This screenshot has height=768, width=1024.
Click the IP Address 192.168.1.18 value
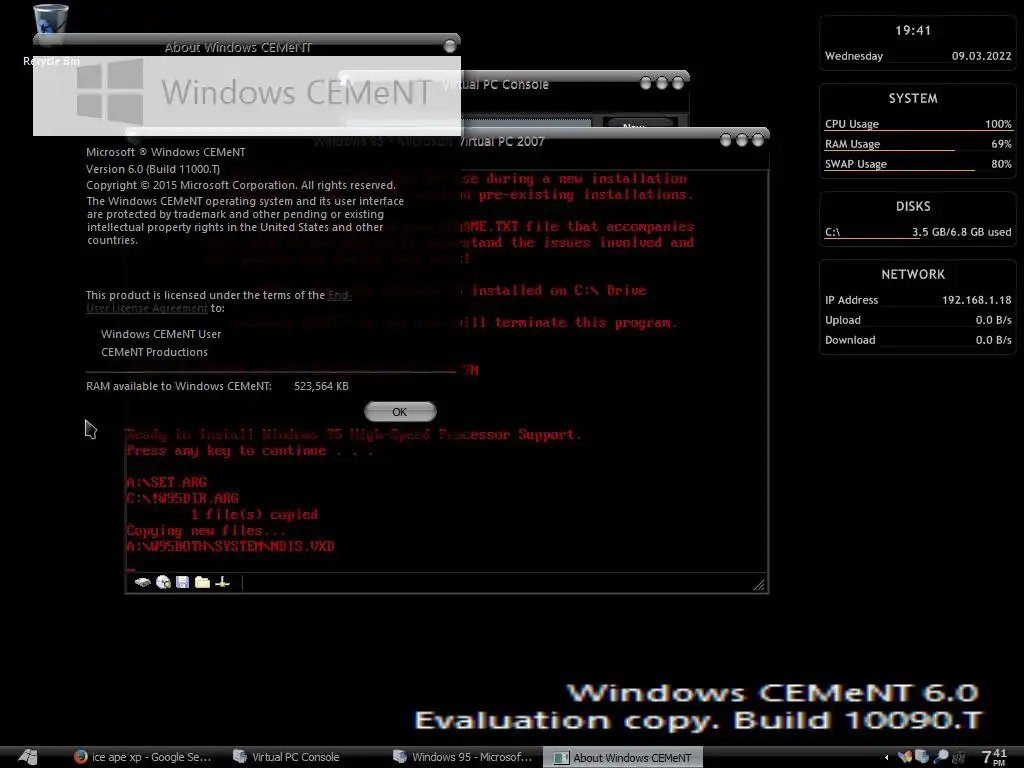(976, 300)
